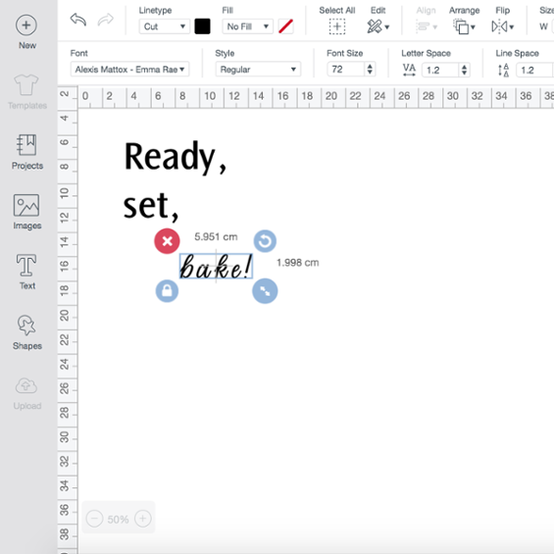Click the 1.998 cm height label

297,263
